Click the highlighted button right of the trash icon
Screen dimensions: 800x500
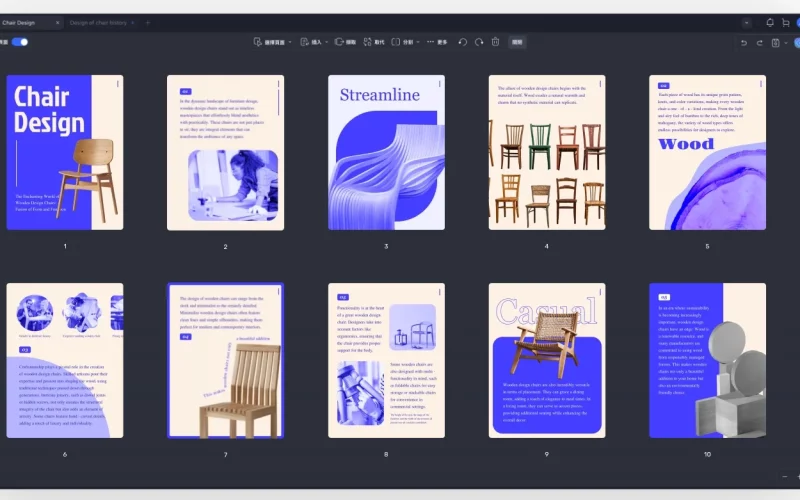517,42
